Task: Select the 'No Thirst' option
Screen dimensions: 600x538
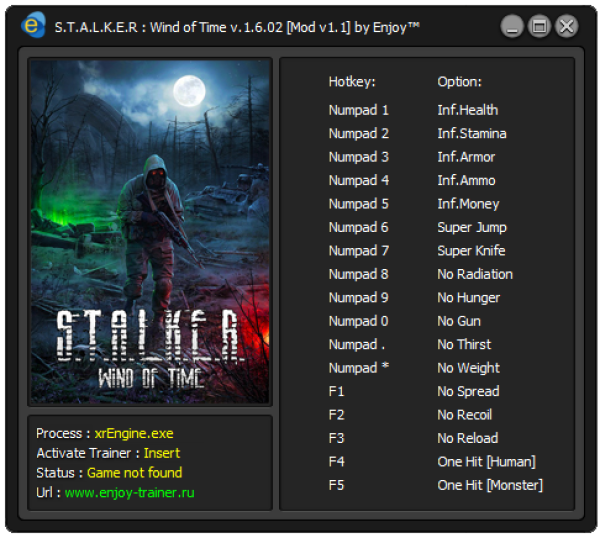Action: coord(464,344)
